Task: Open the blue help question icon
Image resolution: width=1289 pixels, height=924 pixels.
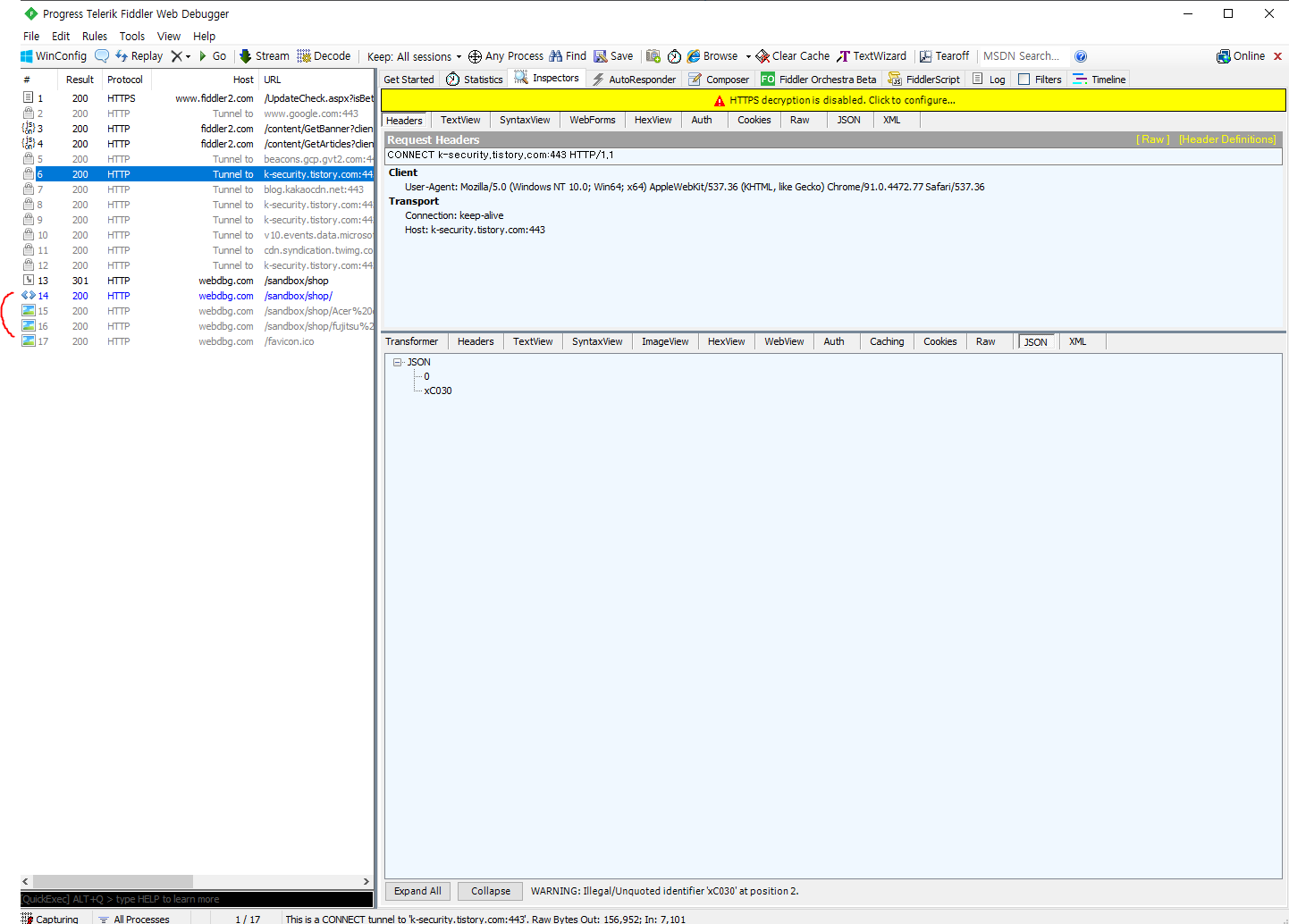Action: click(x=1081, y=56)
